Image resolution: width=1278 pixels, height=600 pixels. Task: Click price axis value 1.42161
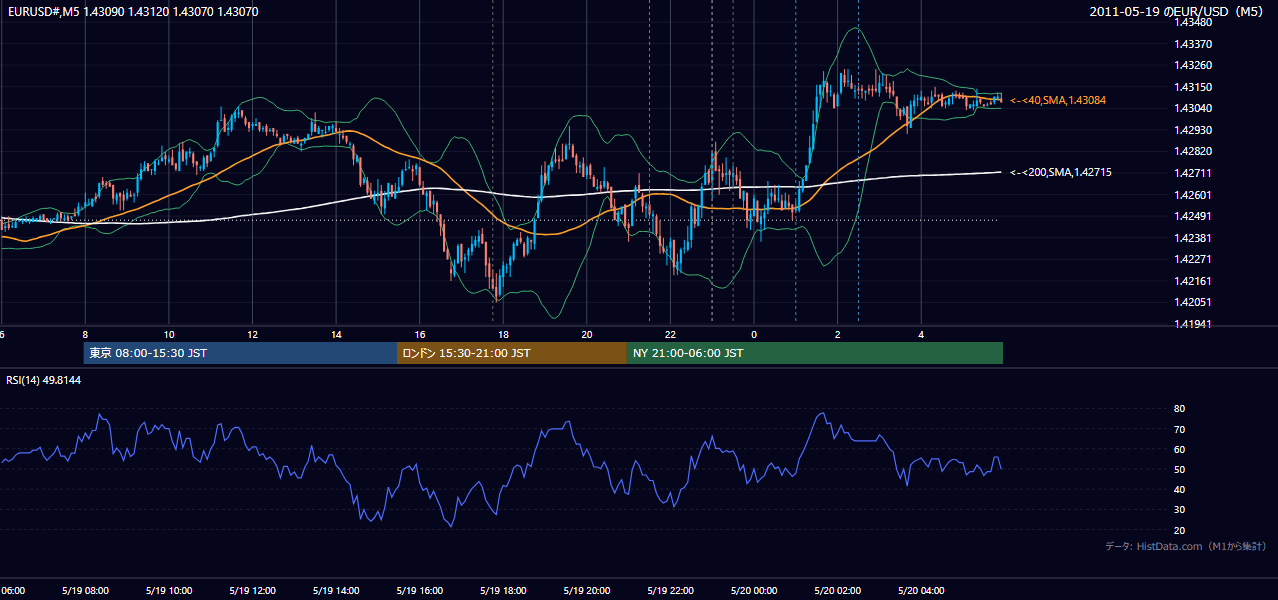pos(1192,281)
